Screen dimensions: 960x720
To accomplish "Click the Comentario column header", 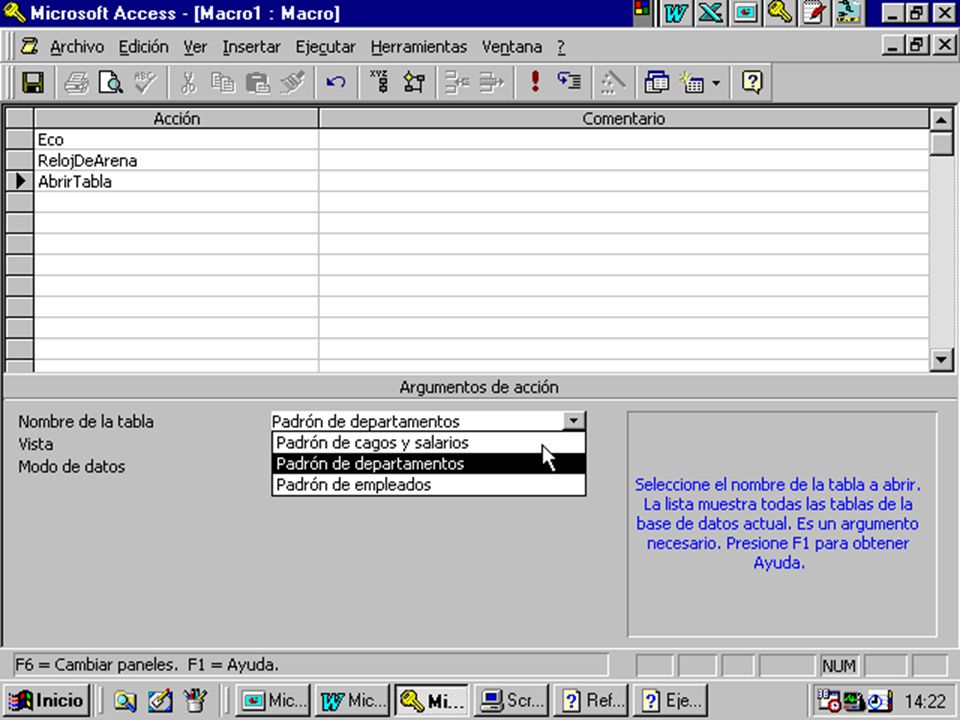I will click(x=623, y=118).
